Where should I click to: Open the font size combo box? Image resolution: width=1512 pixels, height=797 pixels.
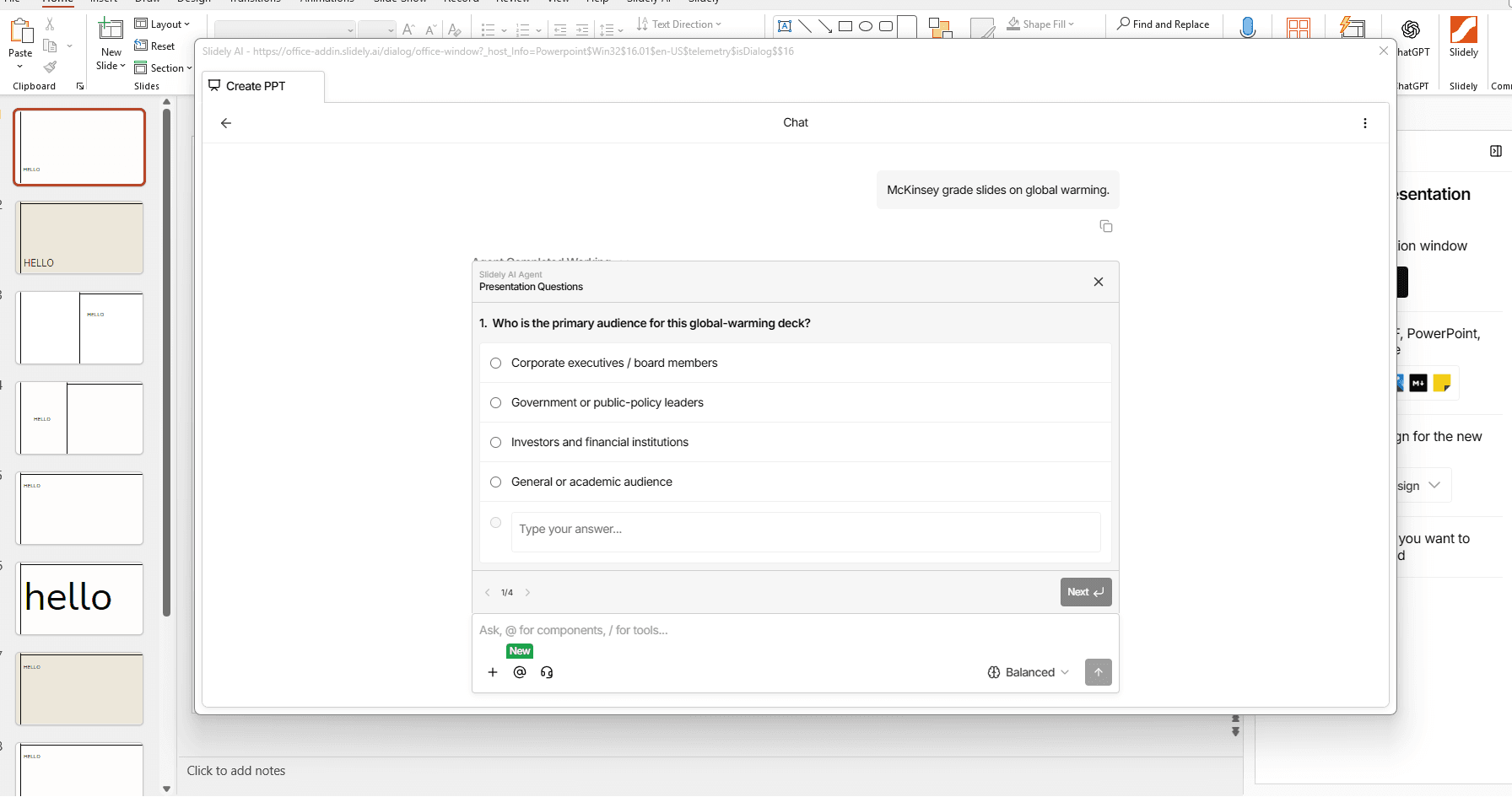(x=377, y=30)
